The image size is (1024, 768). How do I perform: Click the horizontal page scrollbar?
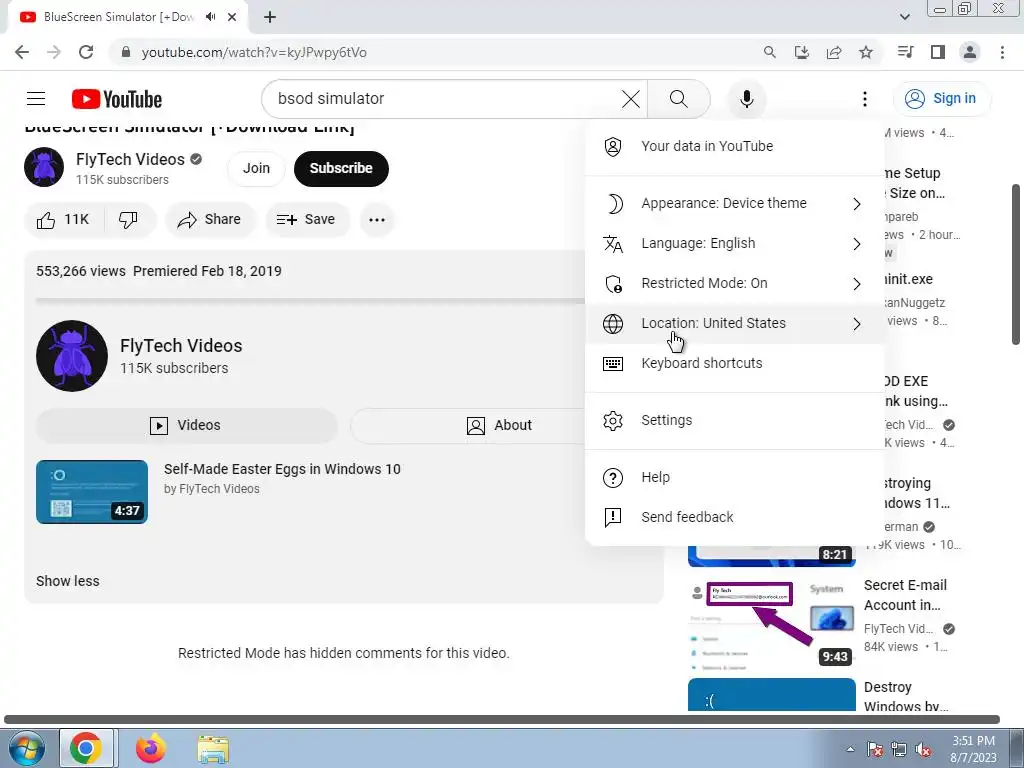(x=502, y=720)
